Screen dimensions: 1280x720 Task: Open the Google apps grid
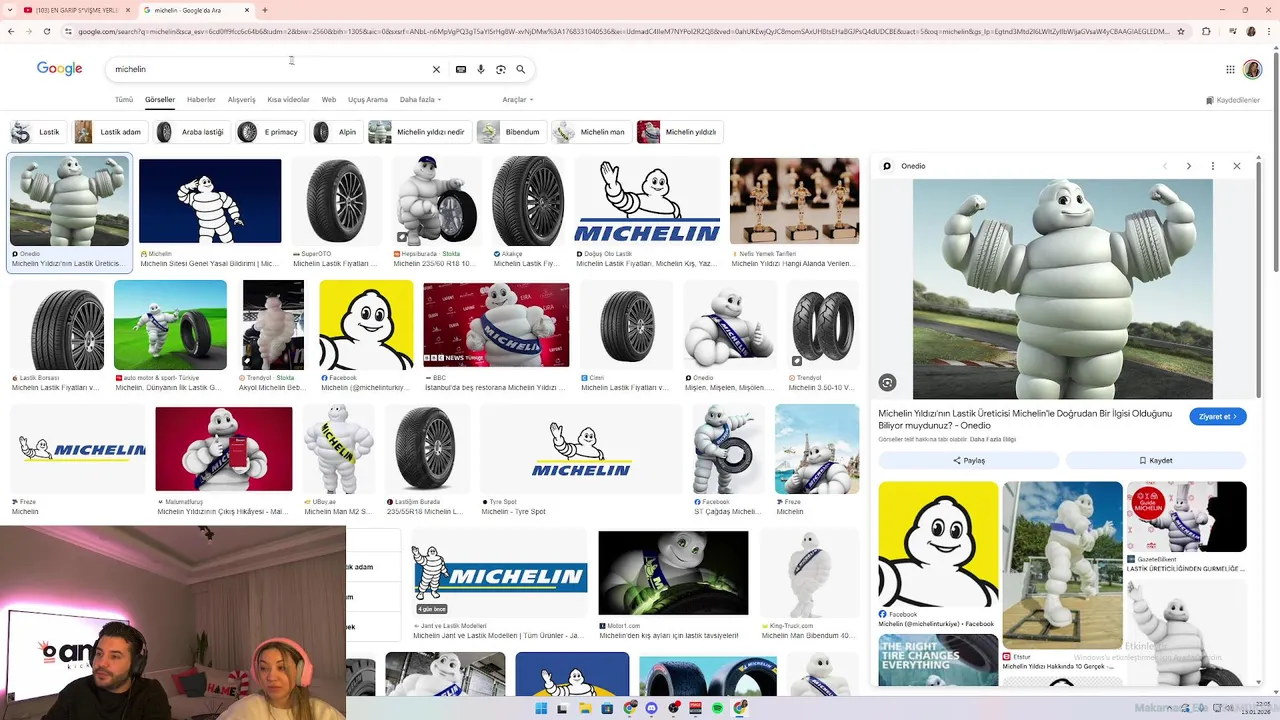point(1230,69)
